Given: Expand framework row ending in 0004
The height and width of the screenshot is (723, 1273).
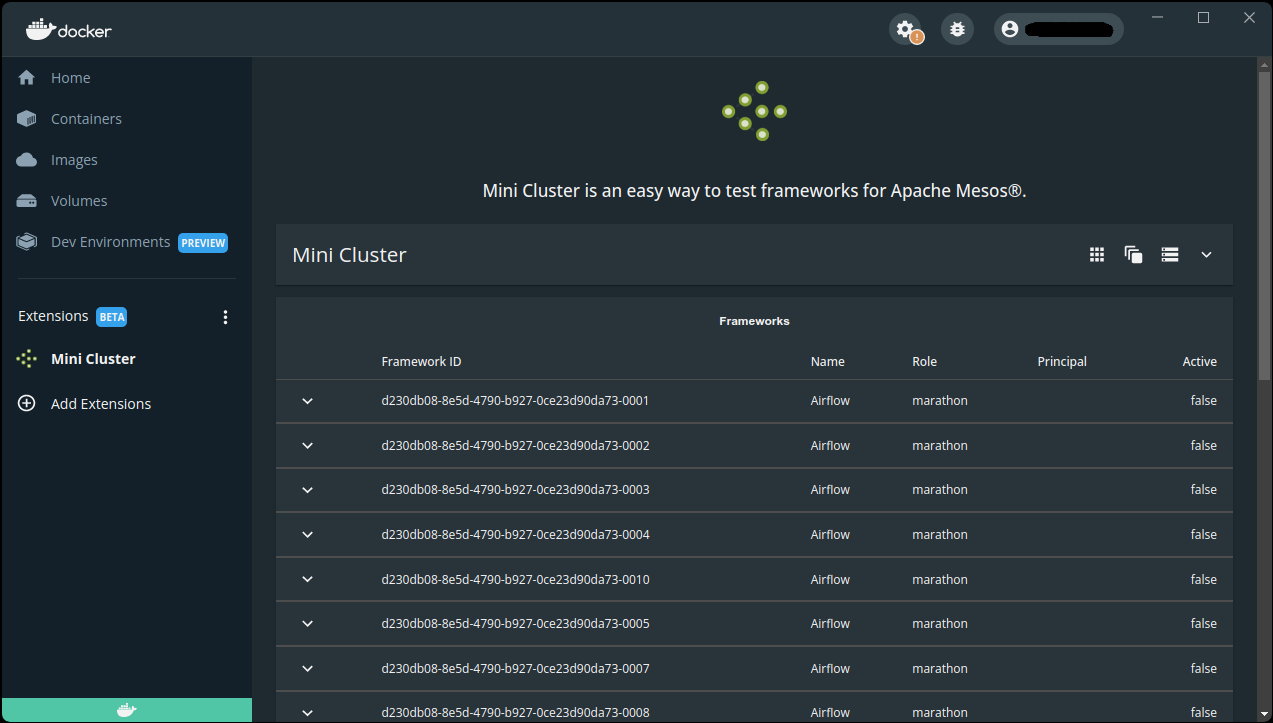Looking at the screenshot, I should (308, 535).
